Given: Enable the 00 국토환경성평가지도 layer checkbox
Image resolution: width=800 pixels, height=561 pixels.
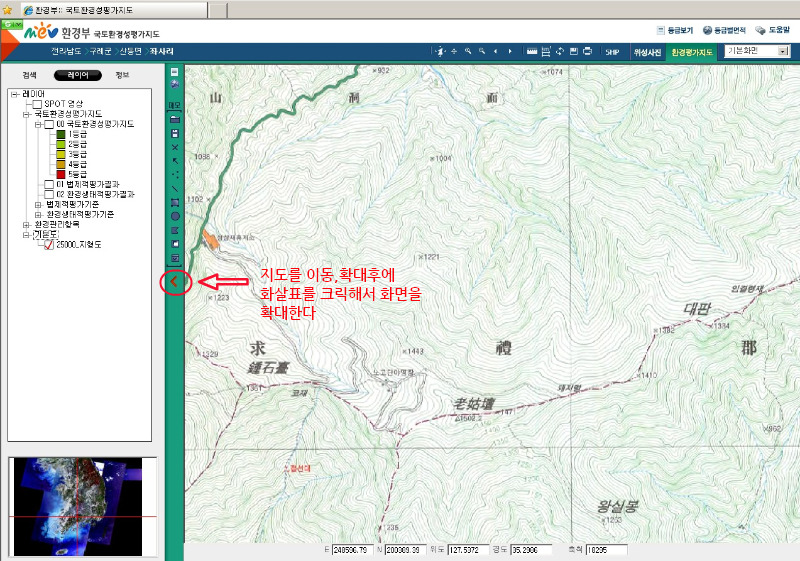Looking at the screenshot, I should [49, 124].
